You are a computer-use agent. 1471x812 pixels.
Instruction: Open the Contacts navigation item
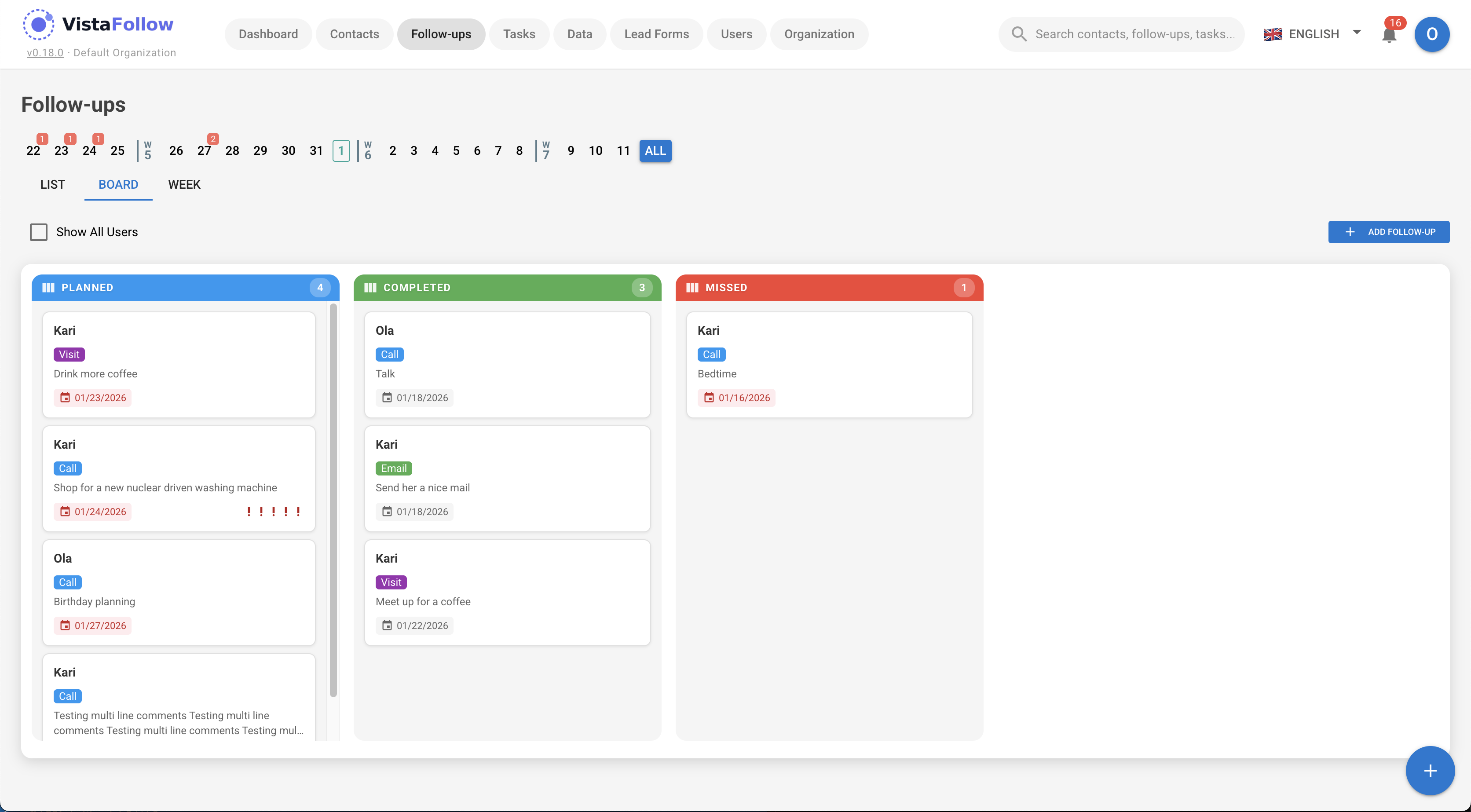pyautogui.click(x=354, y=34)
